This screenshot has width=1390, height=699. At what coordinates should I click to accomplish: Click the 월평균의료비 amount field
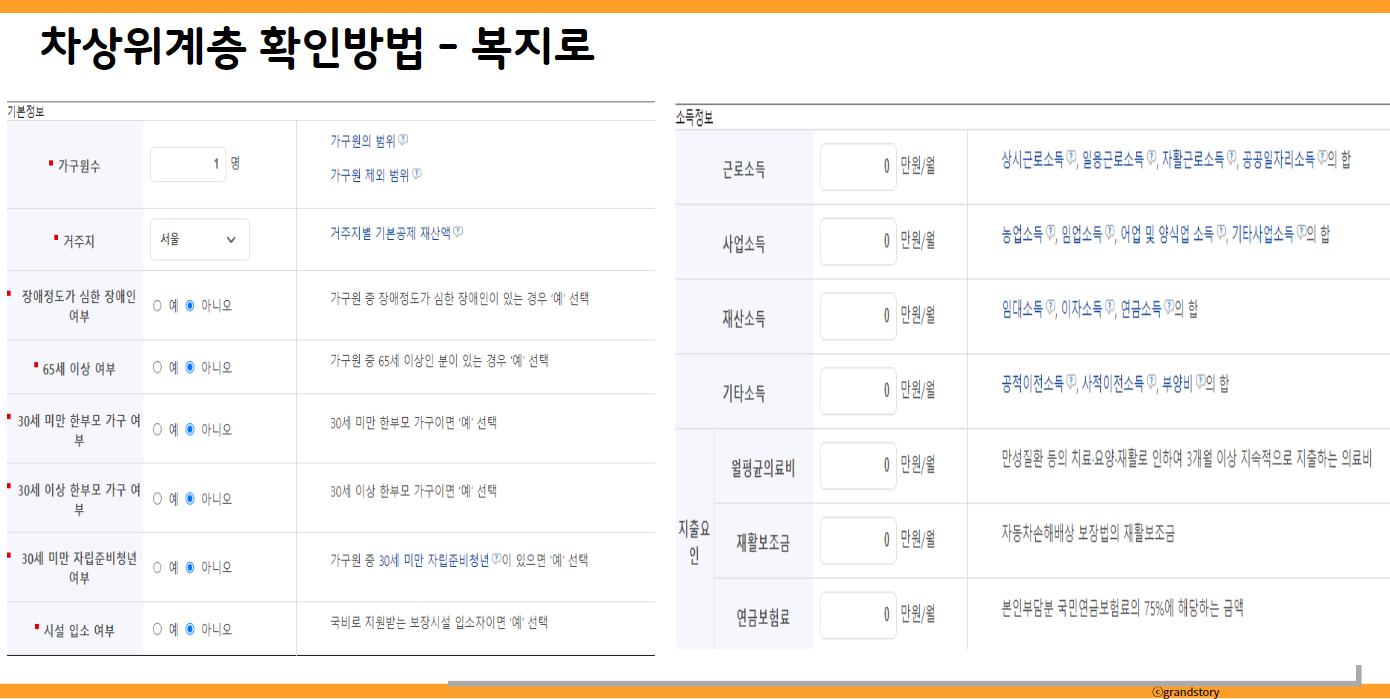858,465
